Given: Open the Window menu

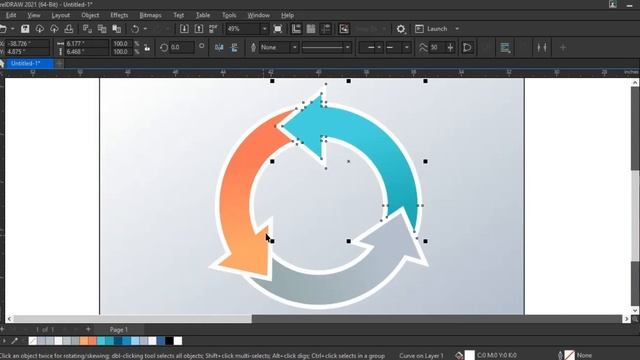Looking at the screenshot, I should point(258,15).
